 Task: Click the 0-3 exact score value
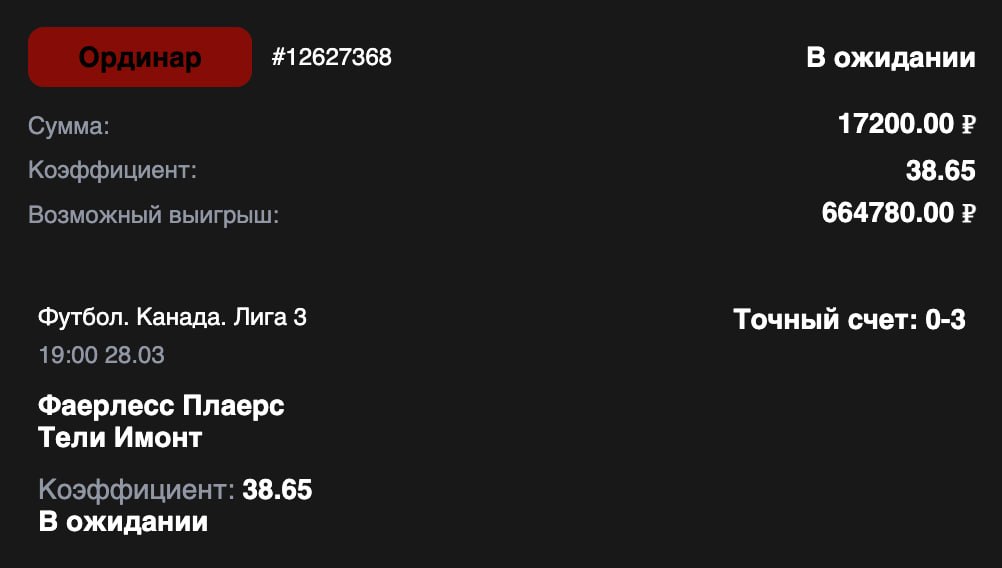pyautogui.click(x=945, y=320)
